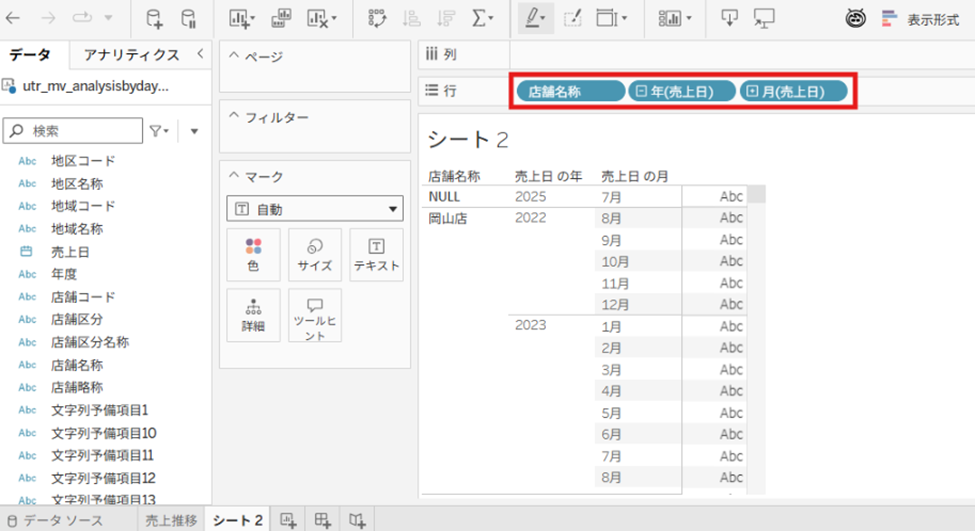975x531 pixels.
Task: Click new story icon in bottom tab bar
Action: click(x=357, y=520)
